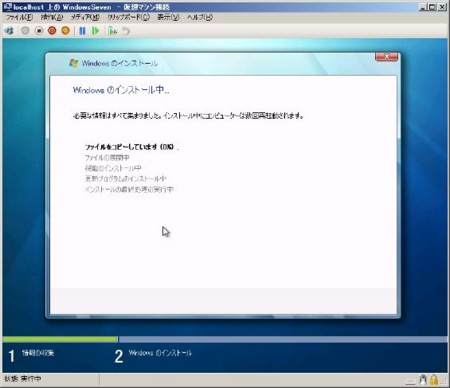This screenshot has width=450, height=388.
Task: Open the ヘルプ(H) menu
Action: (x=200, y=17)
